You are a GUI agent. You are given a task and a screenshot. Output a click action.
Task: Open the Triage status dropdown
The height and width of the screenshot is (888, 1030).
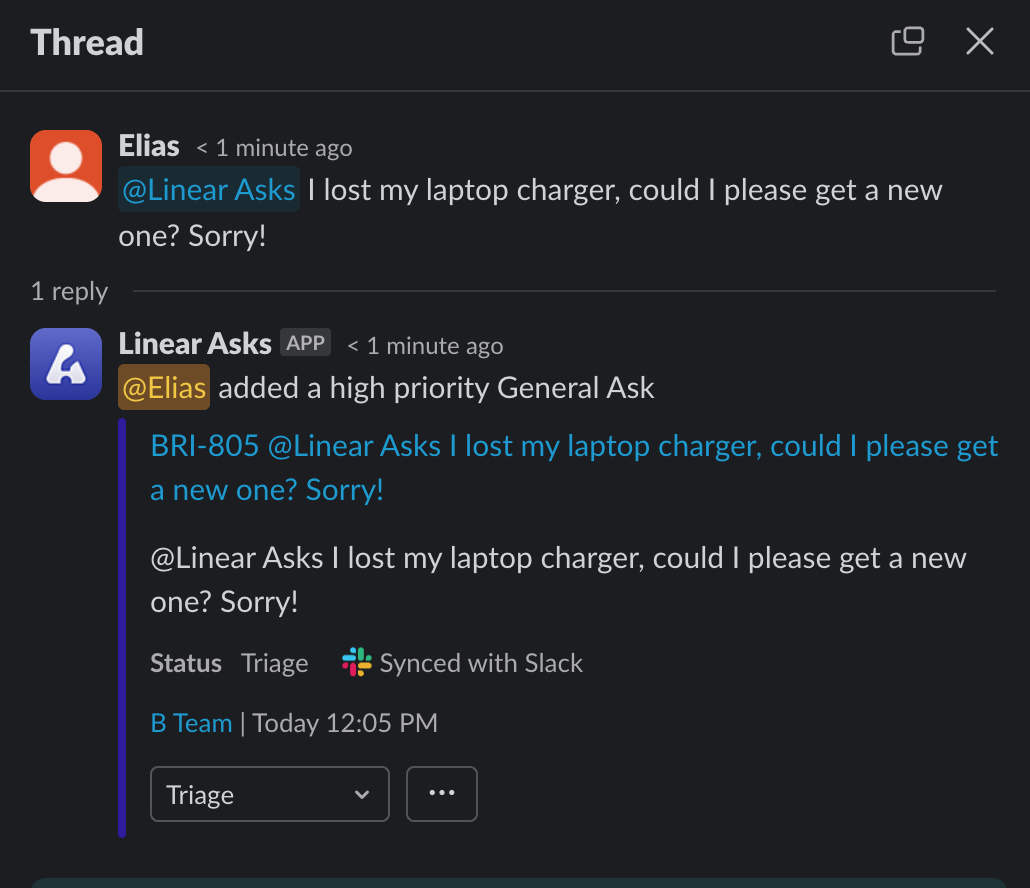point(269,793)
